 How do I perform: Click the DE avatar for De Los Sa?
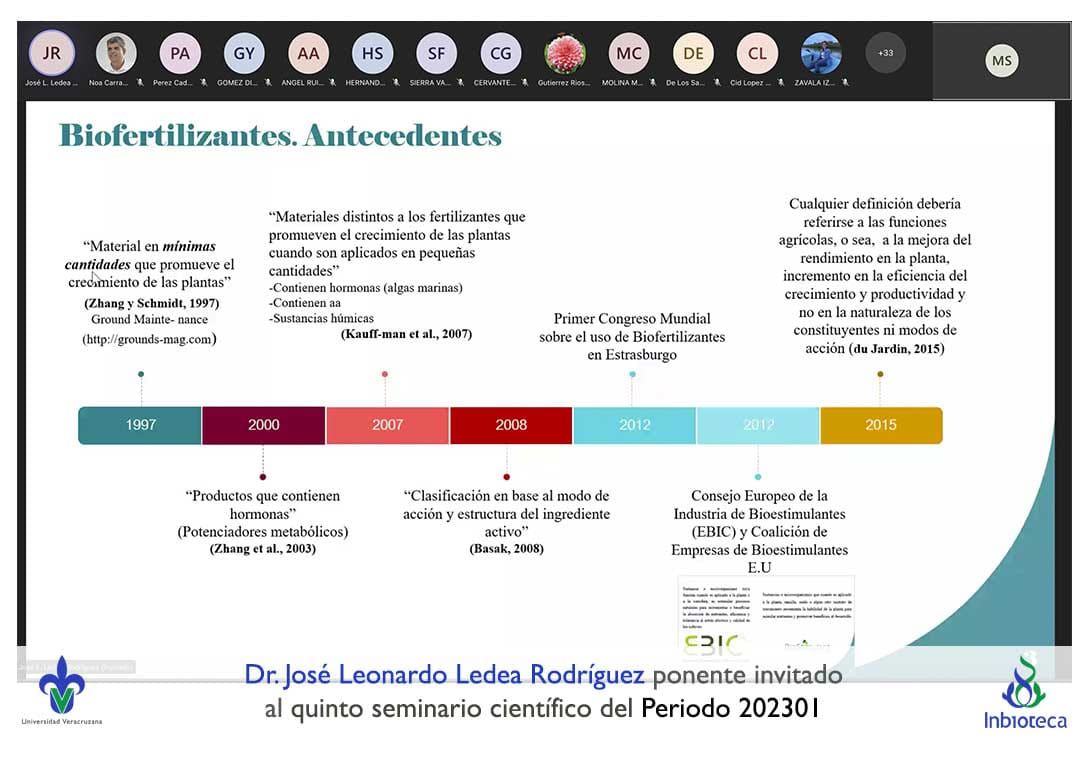pyautogui.click(x=693, y=53)
